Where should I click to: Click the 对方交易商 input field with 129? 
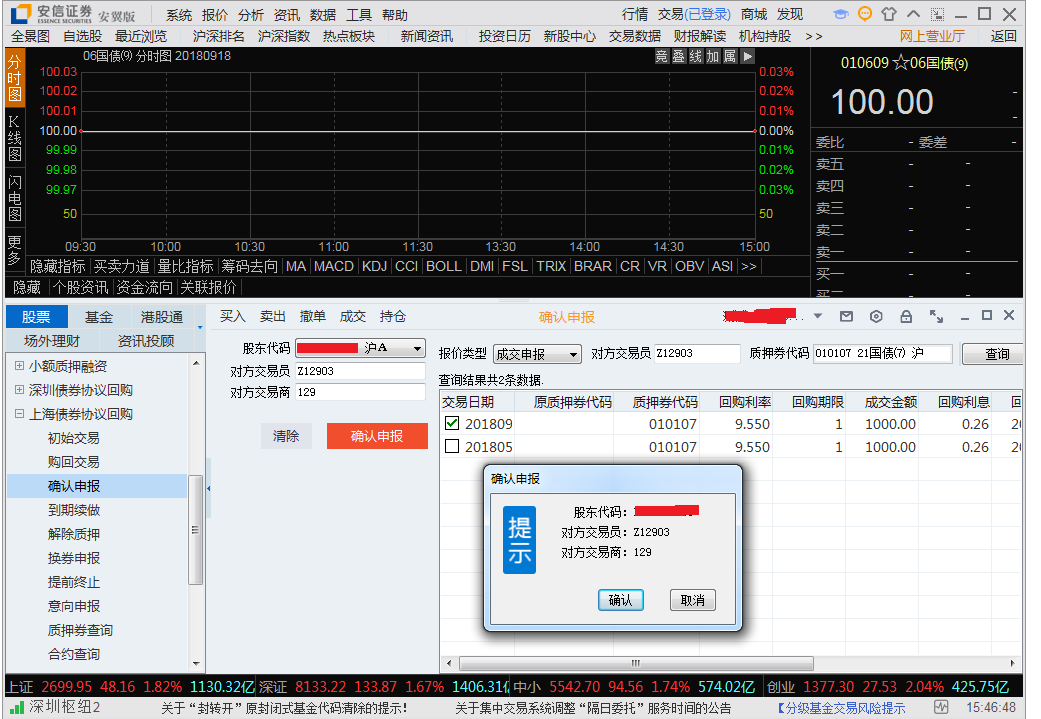click(x=360, y=392)
